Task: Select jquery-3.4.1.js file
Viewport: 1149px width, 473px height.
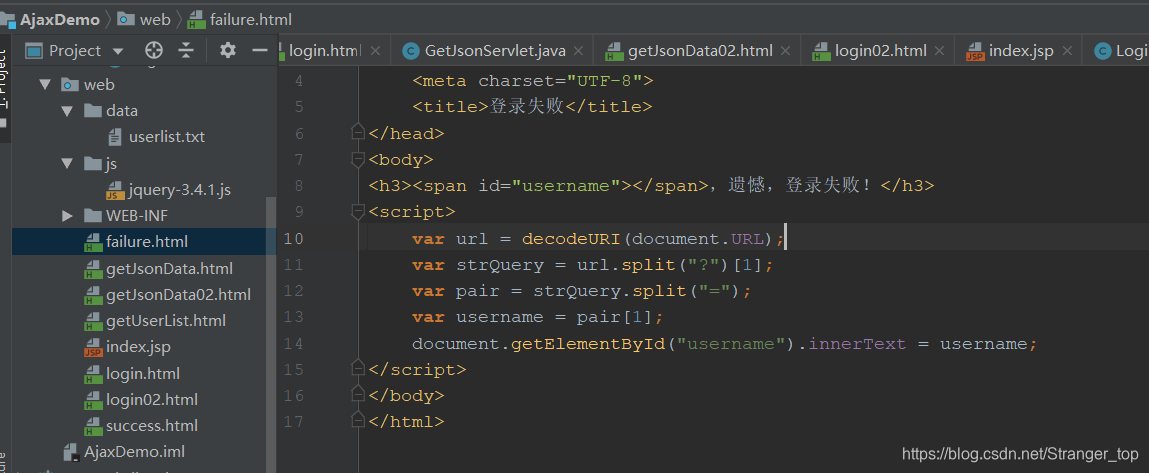Action: tap(180, 190)
